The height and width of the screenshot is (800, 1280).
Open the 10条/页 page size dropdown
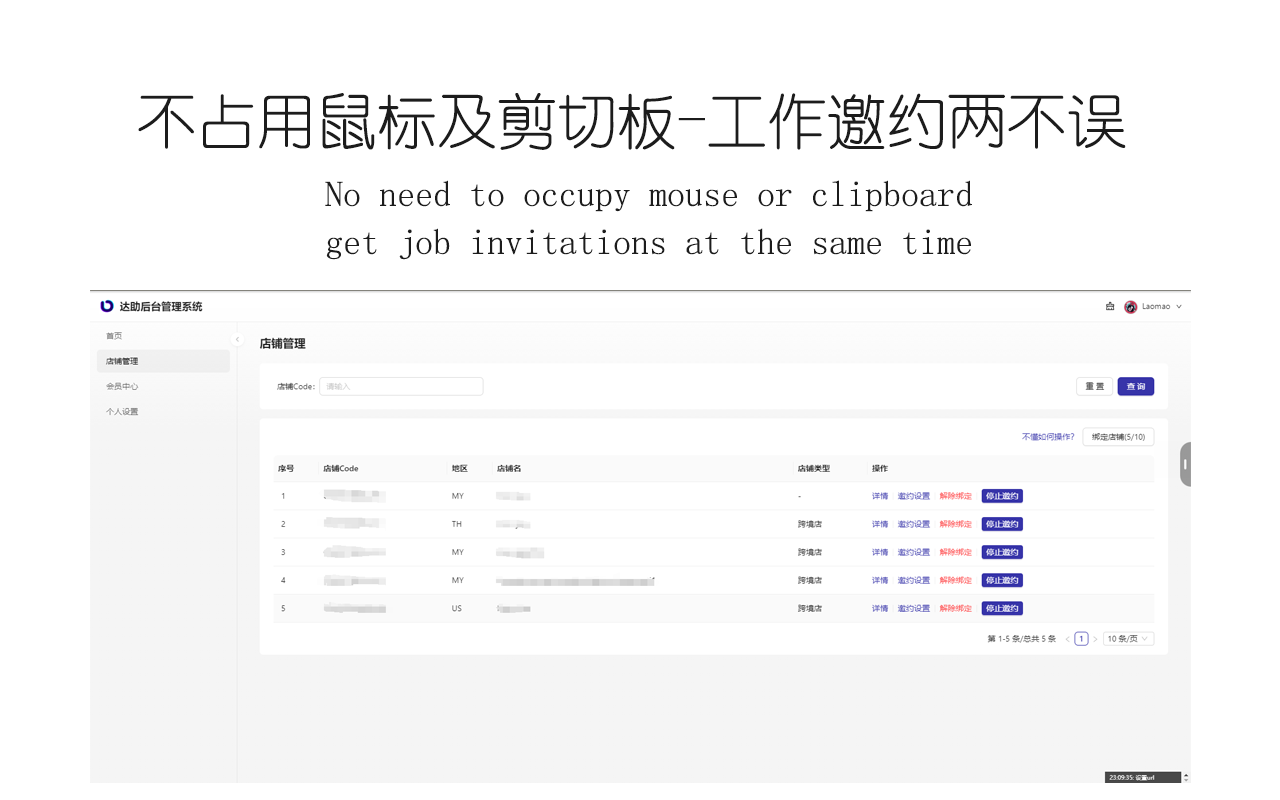tap(1128, 638)
